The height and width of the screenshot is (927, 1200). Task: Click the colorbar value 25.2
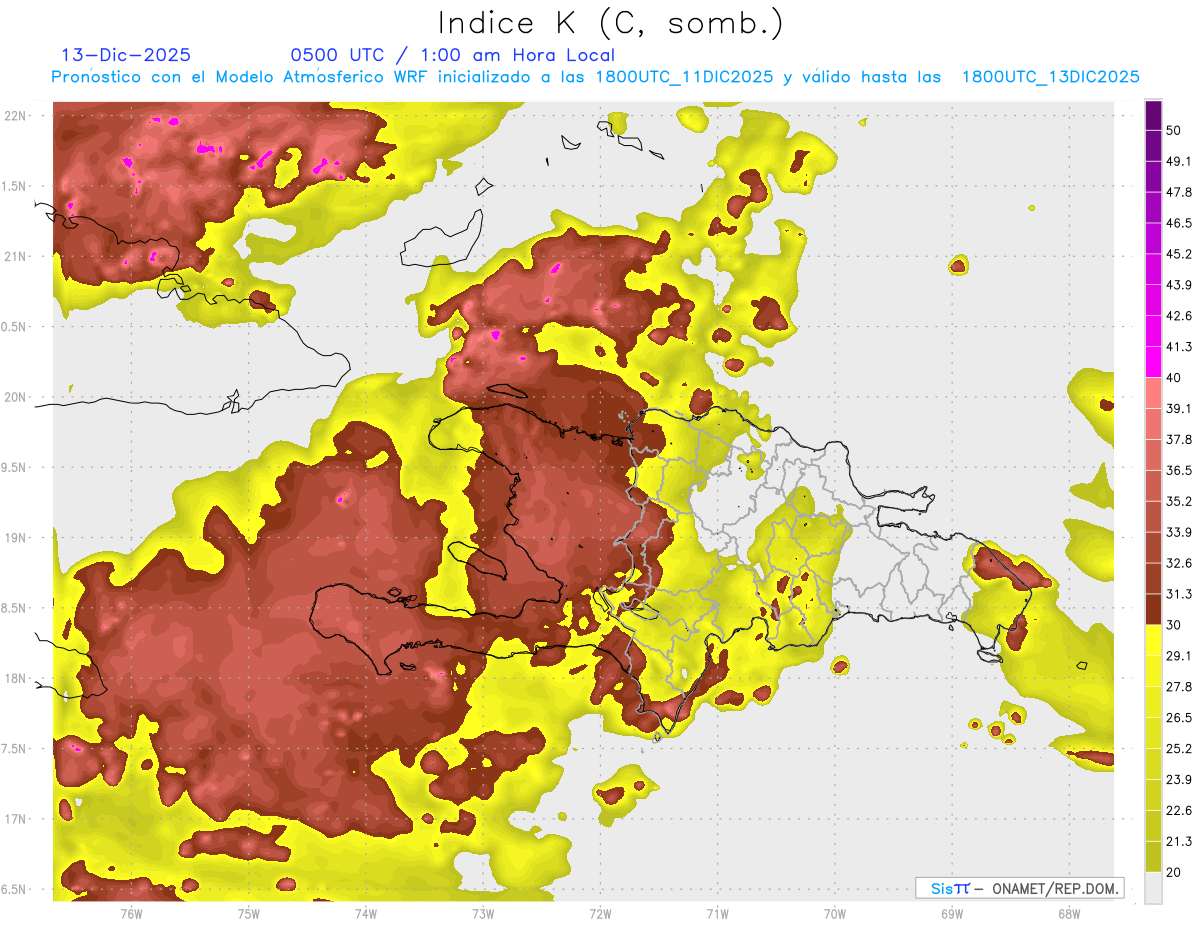point(1179,748)
